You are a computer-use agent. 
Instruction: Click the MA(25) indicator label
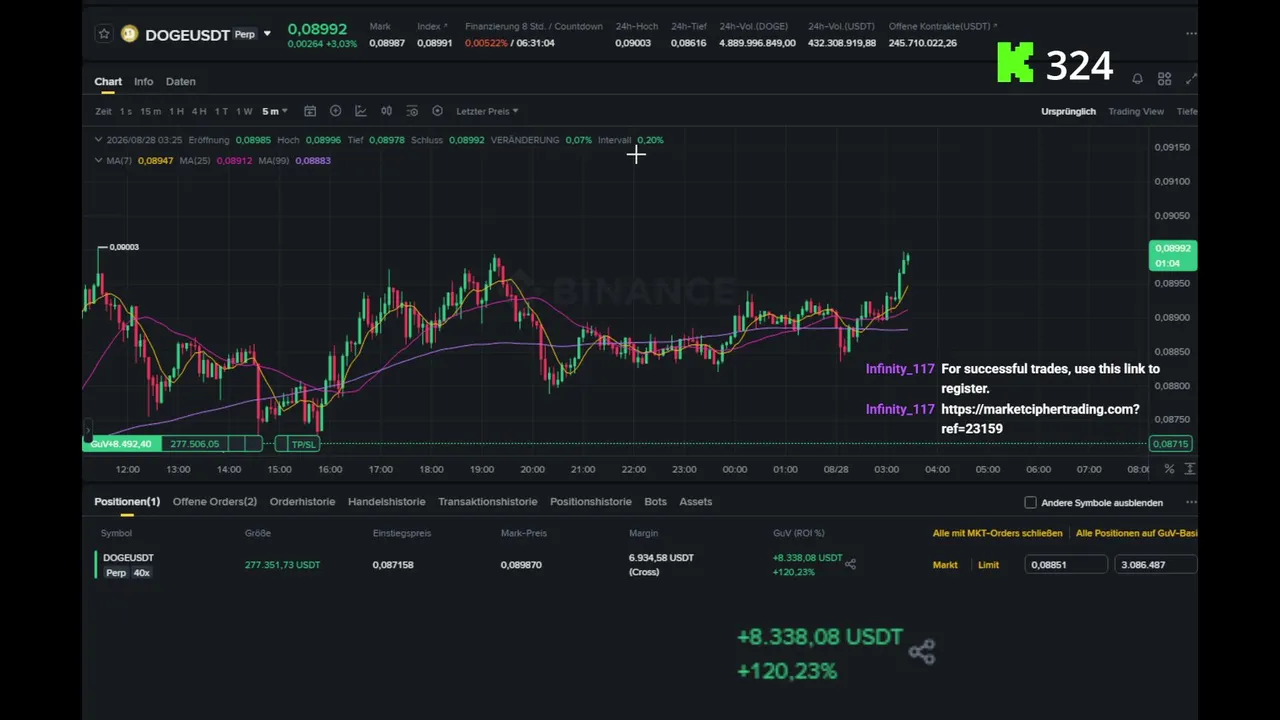196,160
